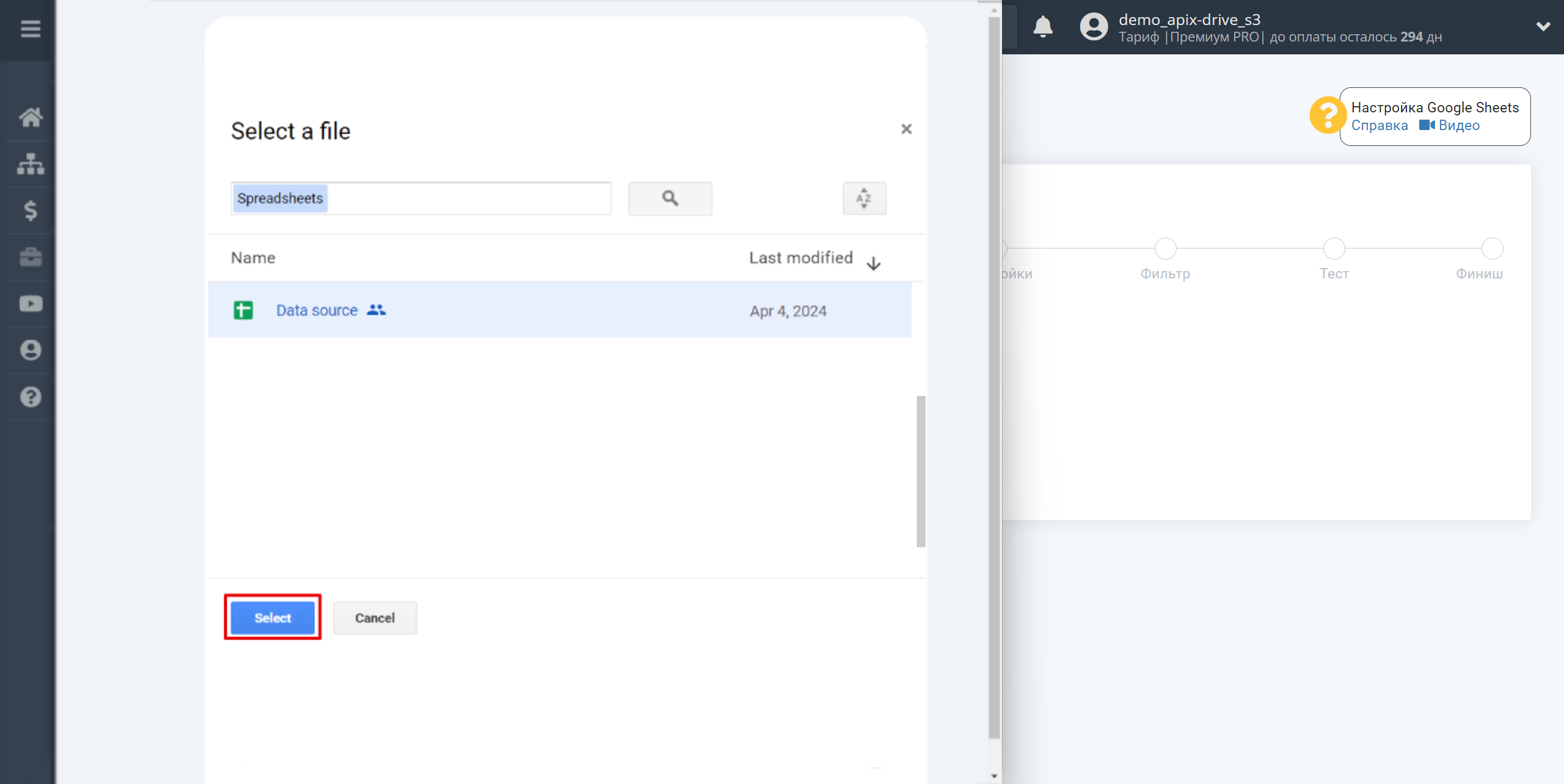Click the sort/filter icon next to search

864,198
